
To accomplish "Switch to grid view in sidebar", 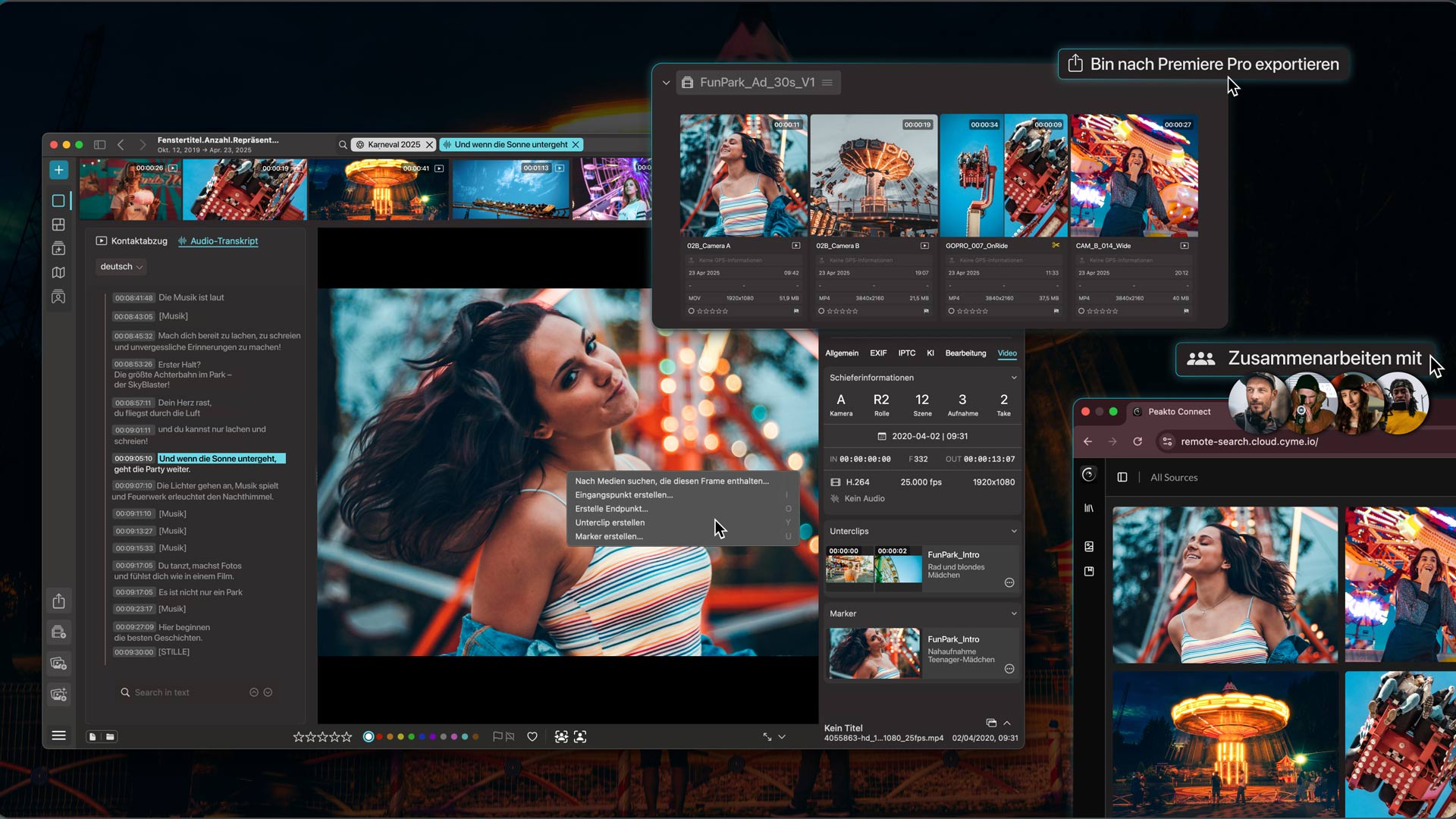I will pyautogui.click(x=58, y=224).
